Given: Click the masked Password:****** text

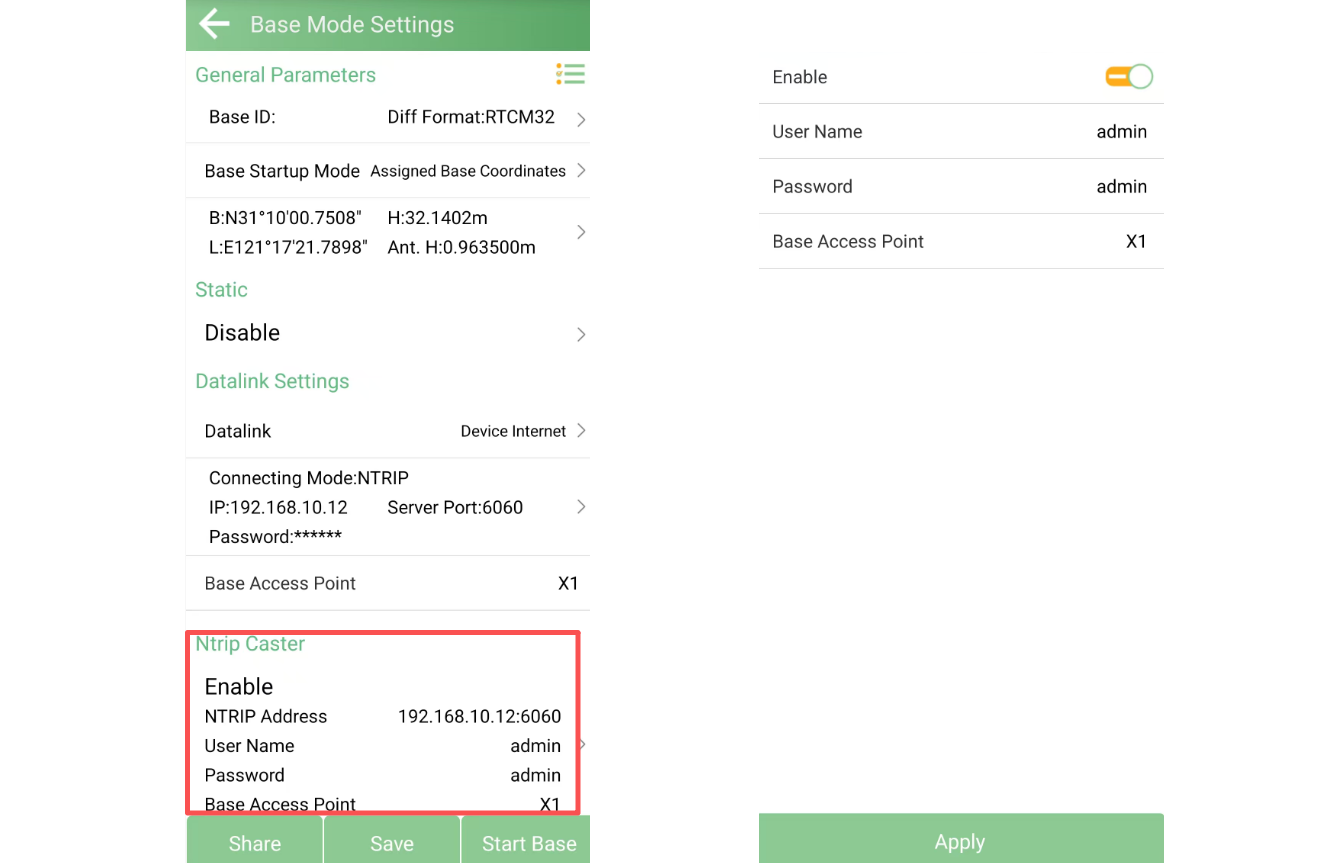Looking at the screenshot, I should tap(275, 537).
